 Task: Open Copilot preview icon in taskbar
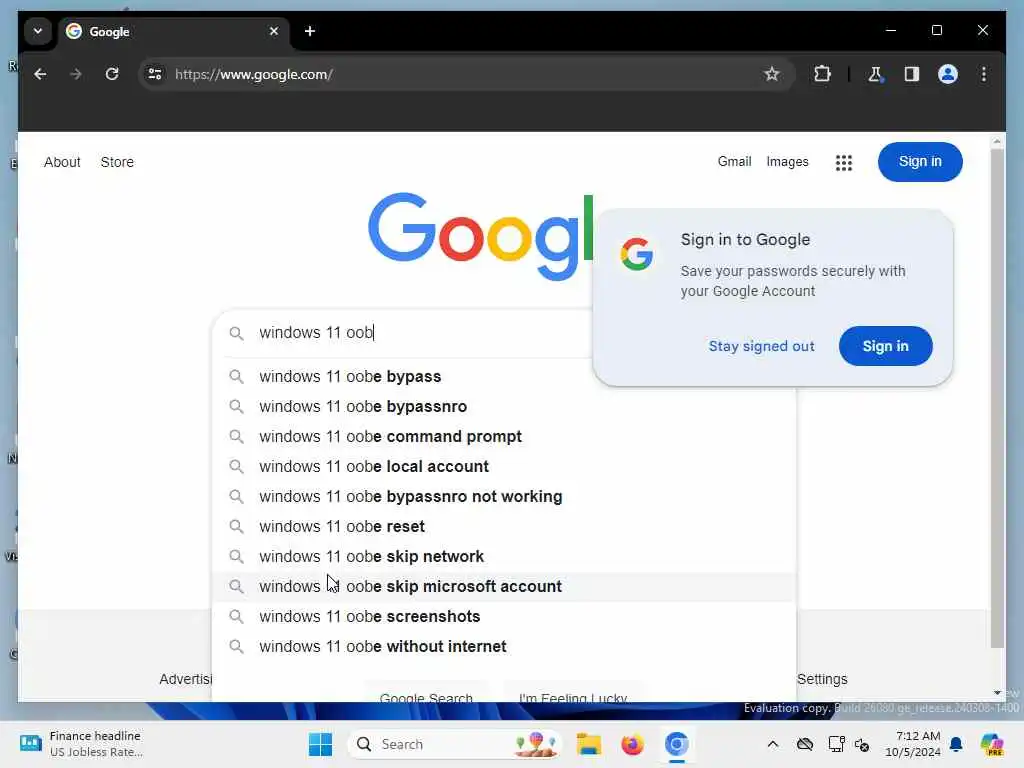(x=992, y=744)
